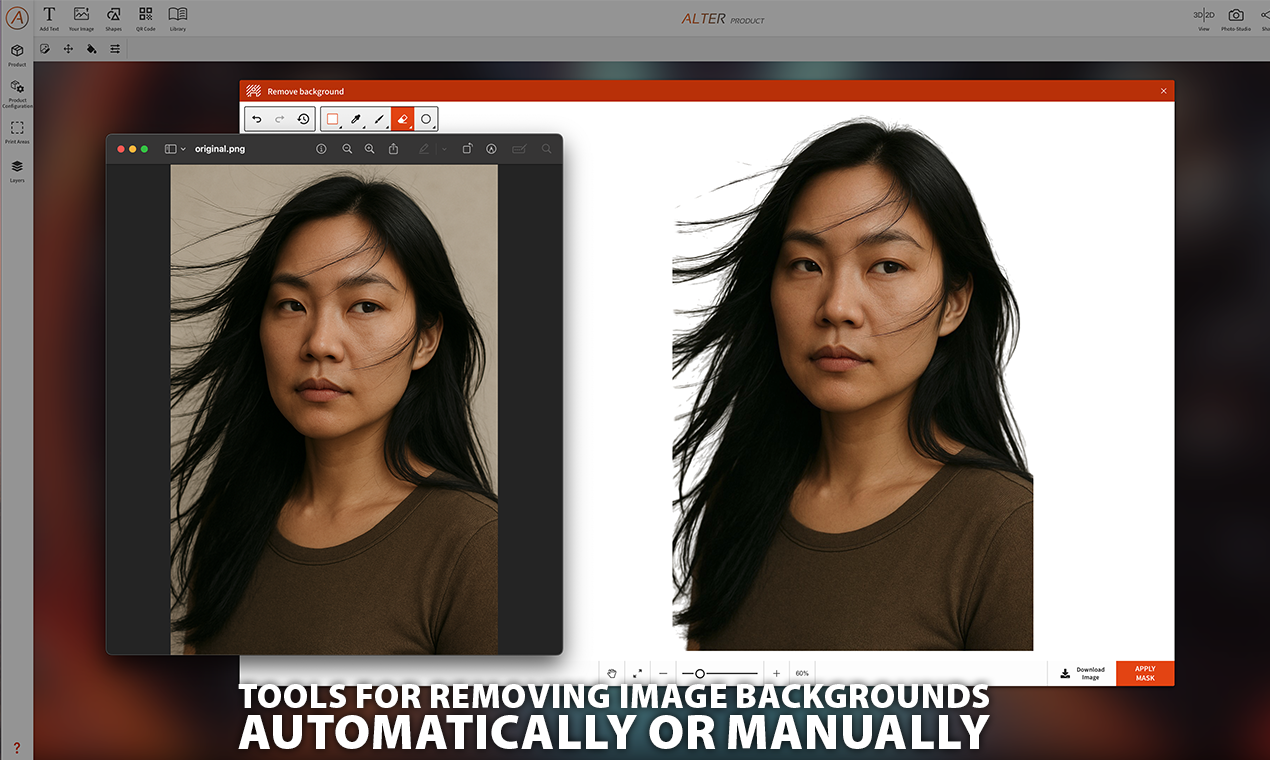Viewport: 1270px width, 760px height.
Task: Click the Alter logo icon
Action: pyautogui.click(x=17, y=18)
